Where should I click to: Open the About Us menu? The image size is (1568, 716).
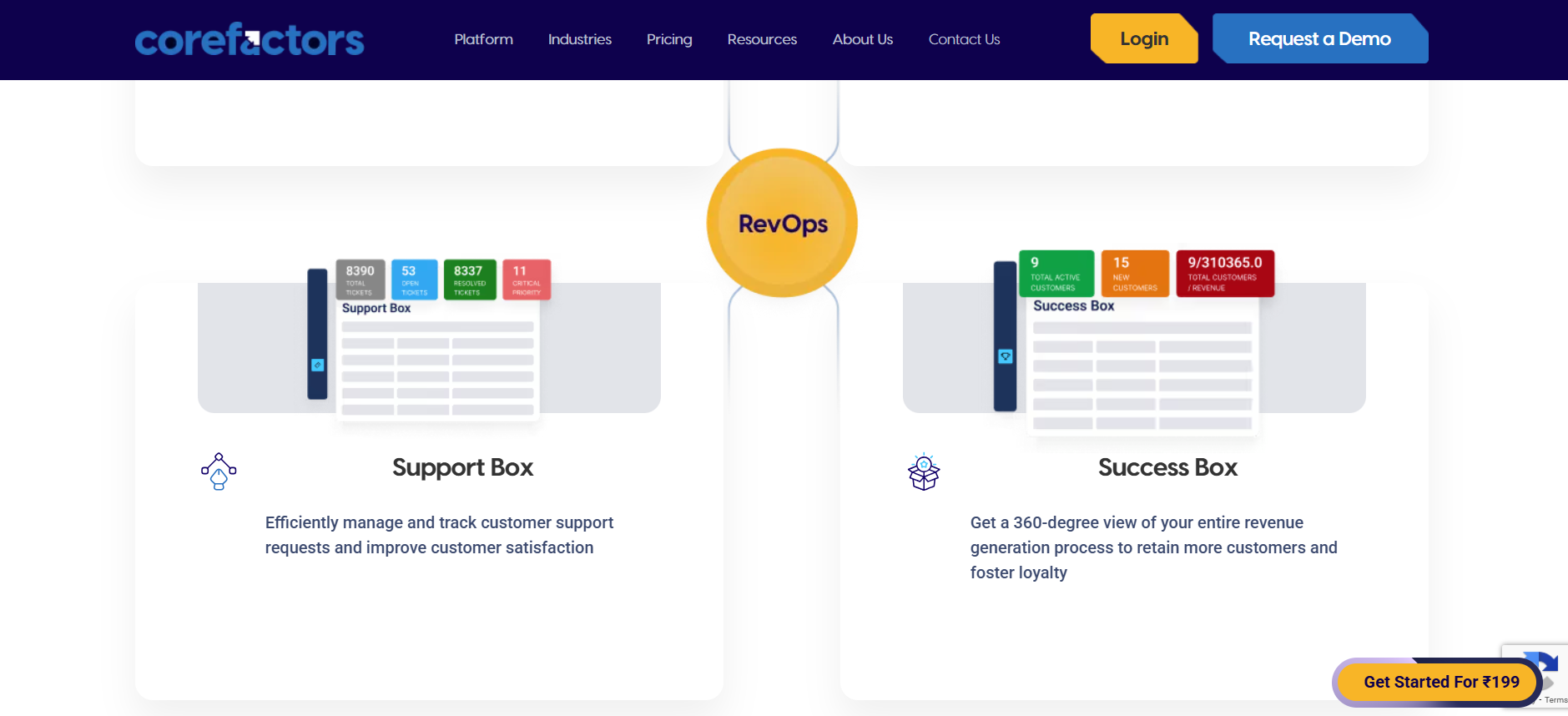point(863,39)
